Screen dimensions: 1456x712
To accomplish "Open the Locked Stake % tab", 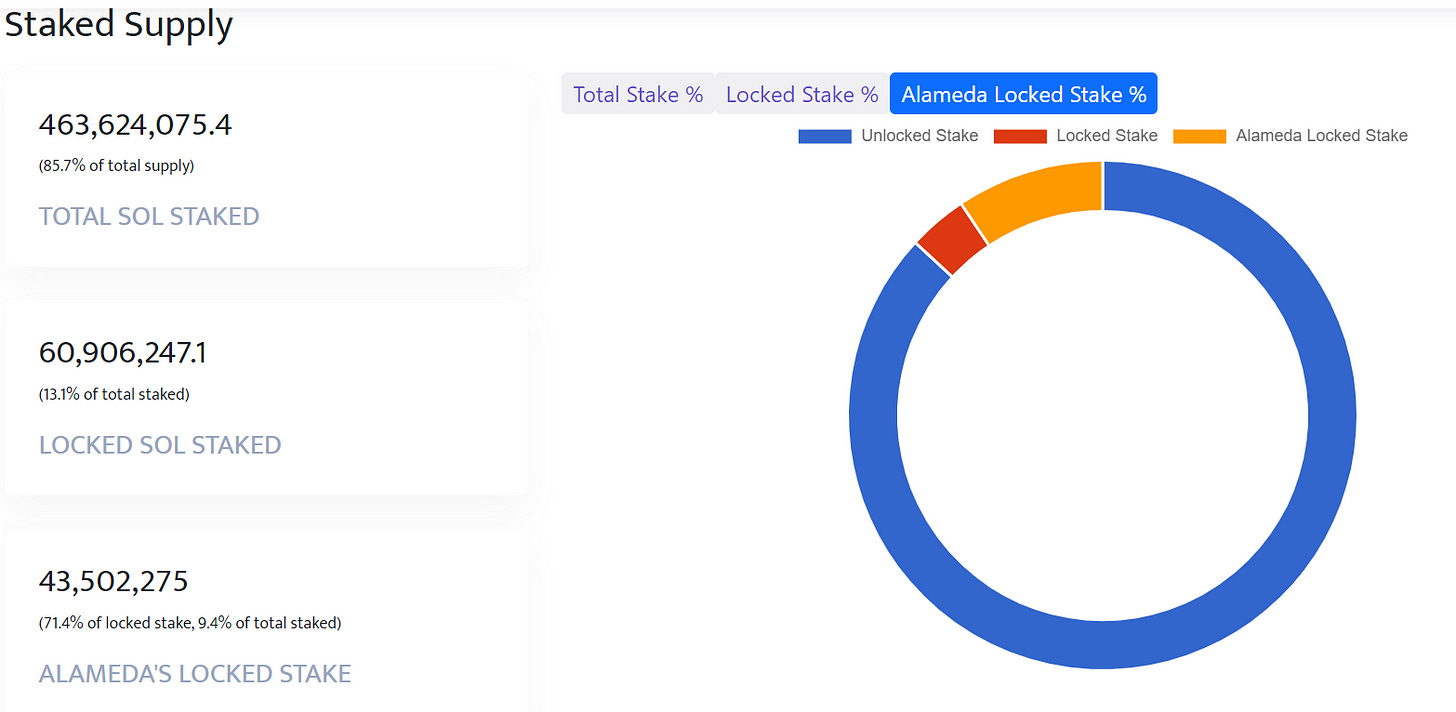I will point(802,94).
